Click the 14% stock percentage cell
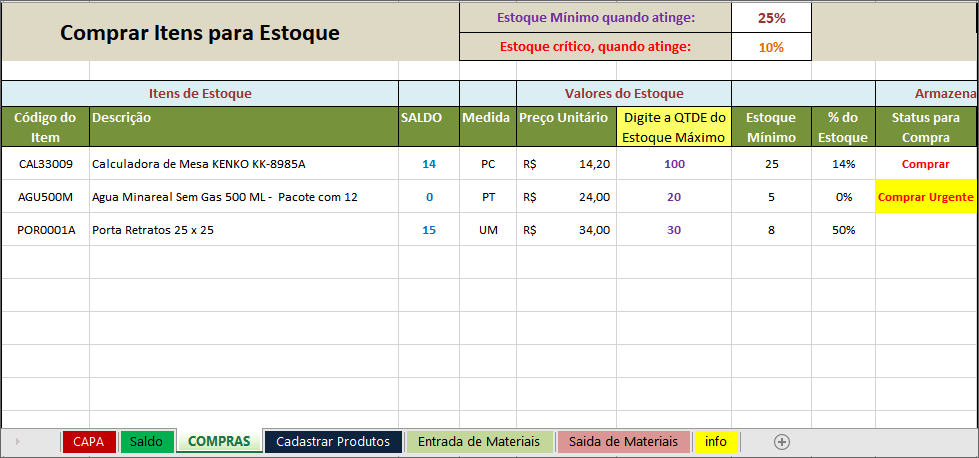Viewport: 979px width, 458px height. (843, 164)
